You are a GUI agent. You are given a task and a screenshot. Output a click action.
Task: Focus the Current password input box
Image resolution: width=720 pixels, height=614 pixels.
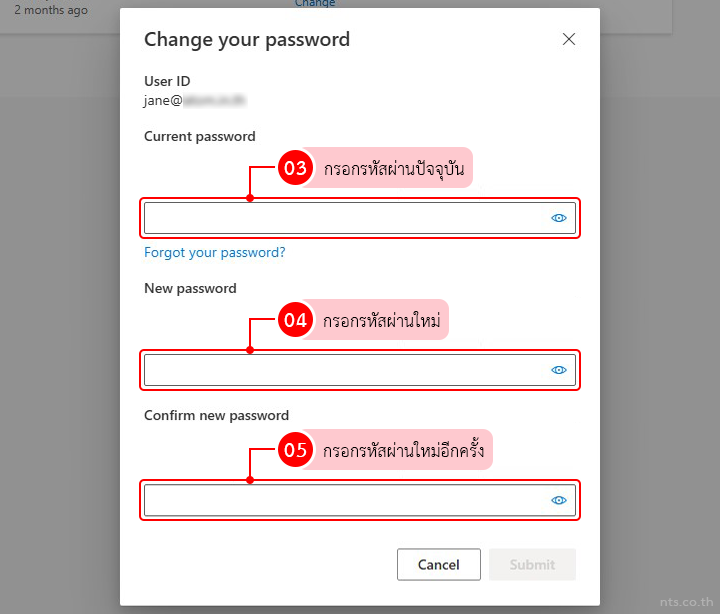click(345, 218)
